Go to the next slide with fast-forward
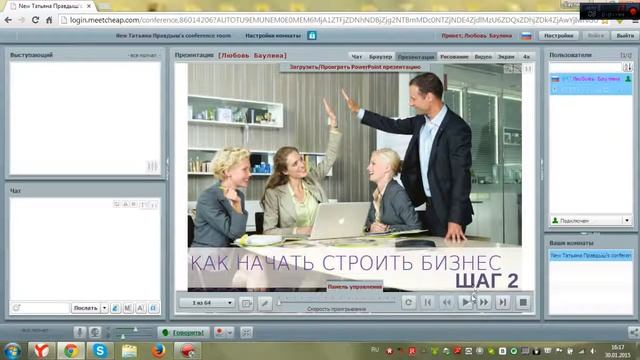 [x=484, y=302]
